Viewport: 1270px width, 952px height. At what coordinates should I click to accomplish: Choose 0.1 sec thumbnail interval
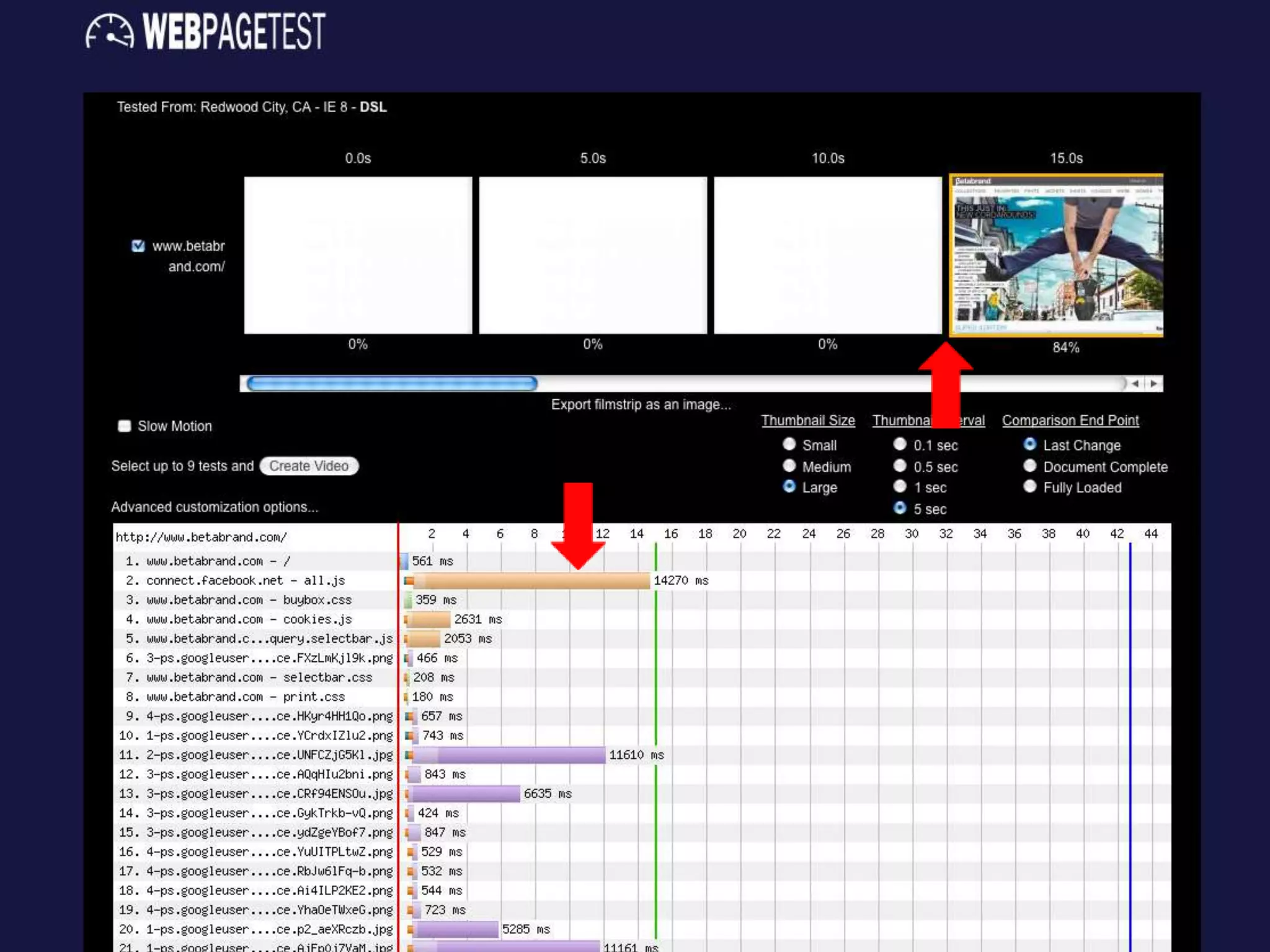tap(900, 444)
